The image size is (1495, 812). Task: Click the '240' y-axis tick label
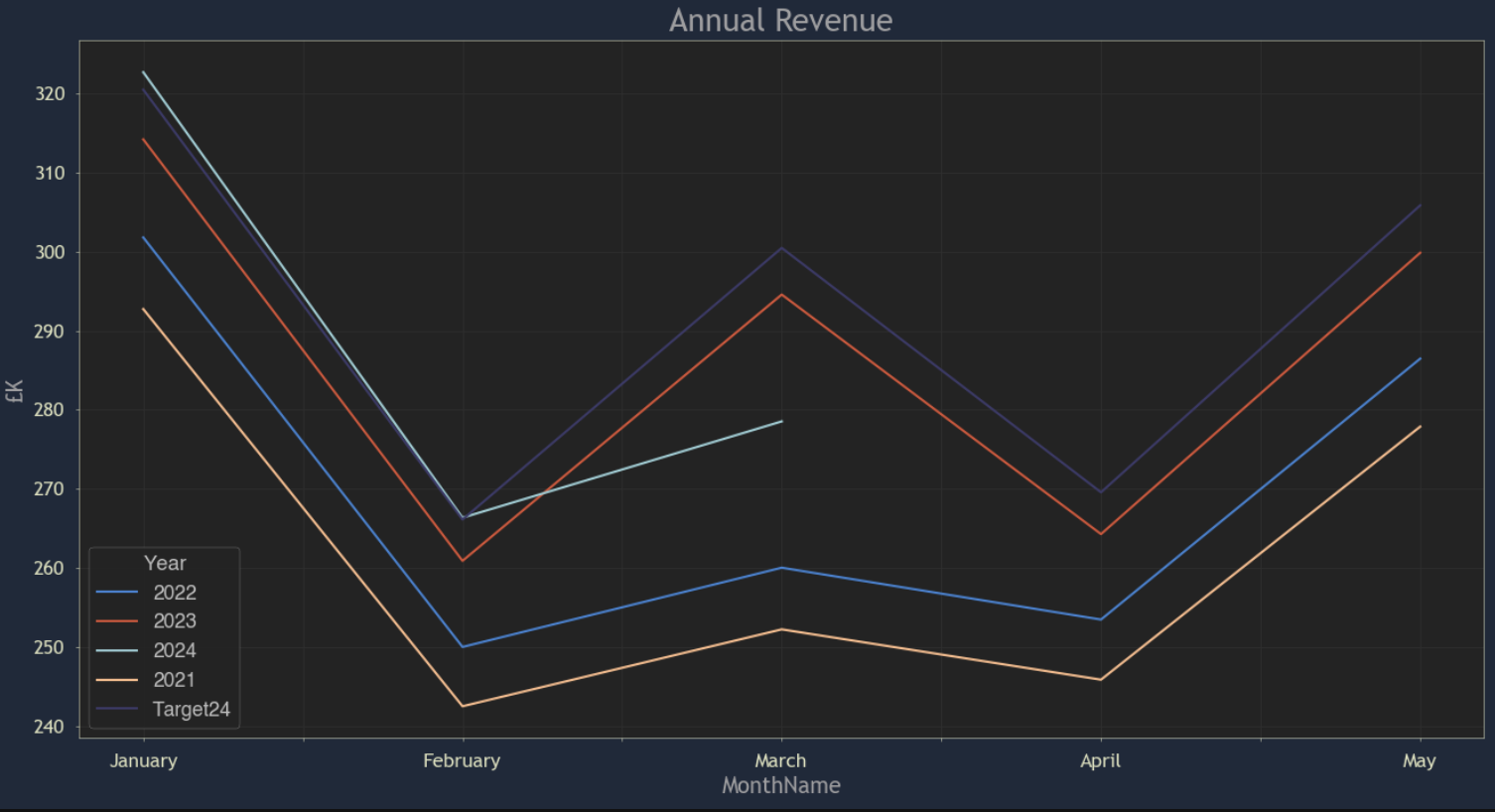[x=50, y=727]
